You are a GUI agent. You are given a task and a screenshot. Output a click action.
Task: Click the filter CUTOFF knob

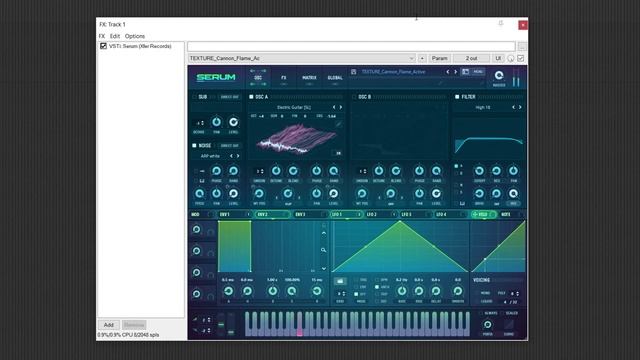479,171
